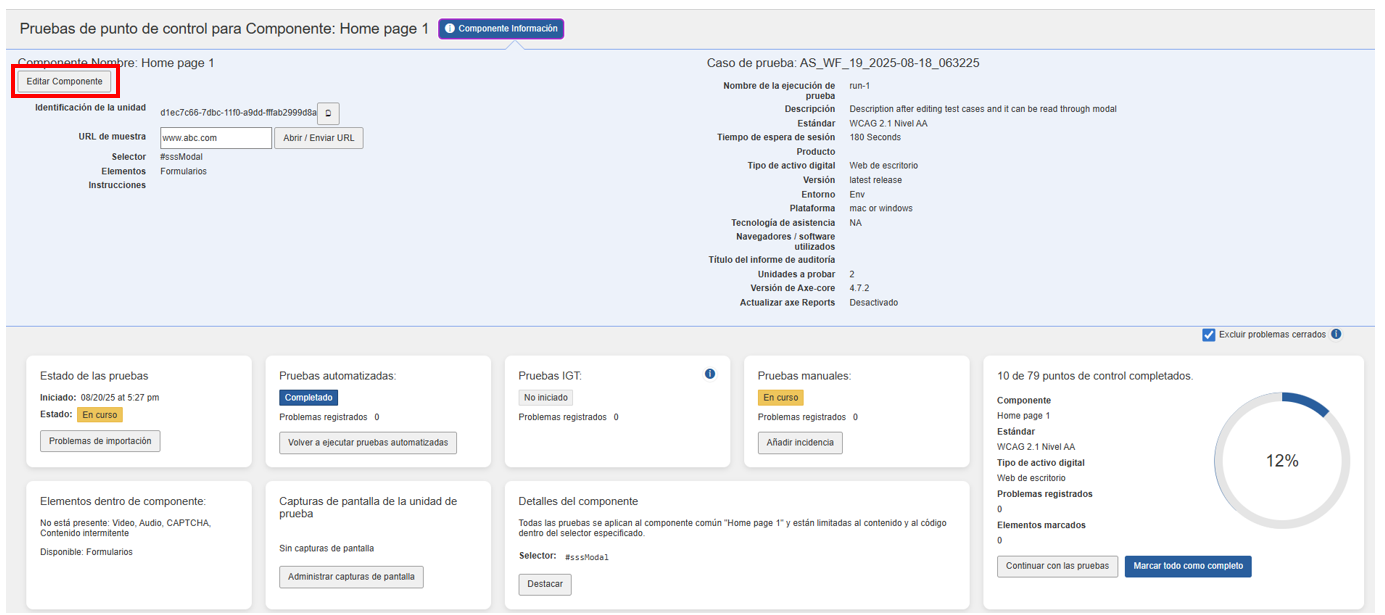Viewport: 1385px width, 615px height.
Task: Collapse the Componente Información panel
Action: coord(501,29)
